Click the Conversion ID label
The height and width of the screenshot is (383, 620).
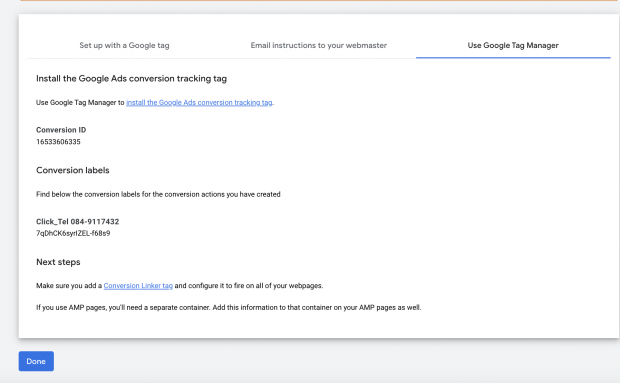coord(61,130)
